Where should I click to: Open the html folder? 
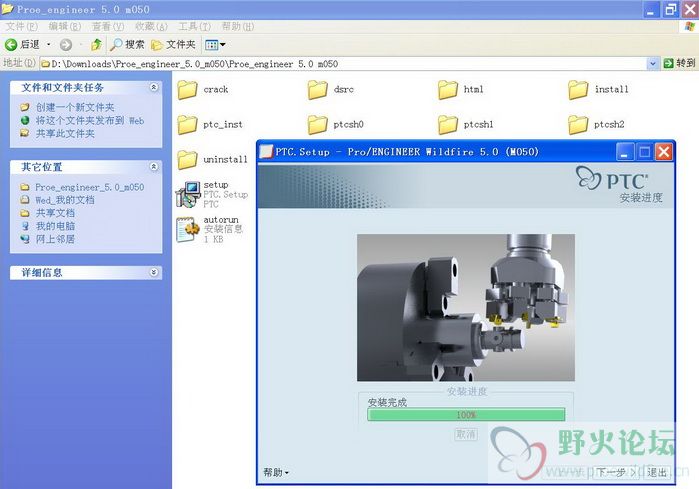point(461,90)
